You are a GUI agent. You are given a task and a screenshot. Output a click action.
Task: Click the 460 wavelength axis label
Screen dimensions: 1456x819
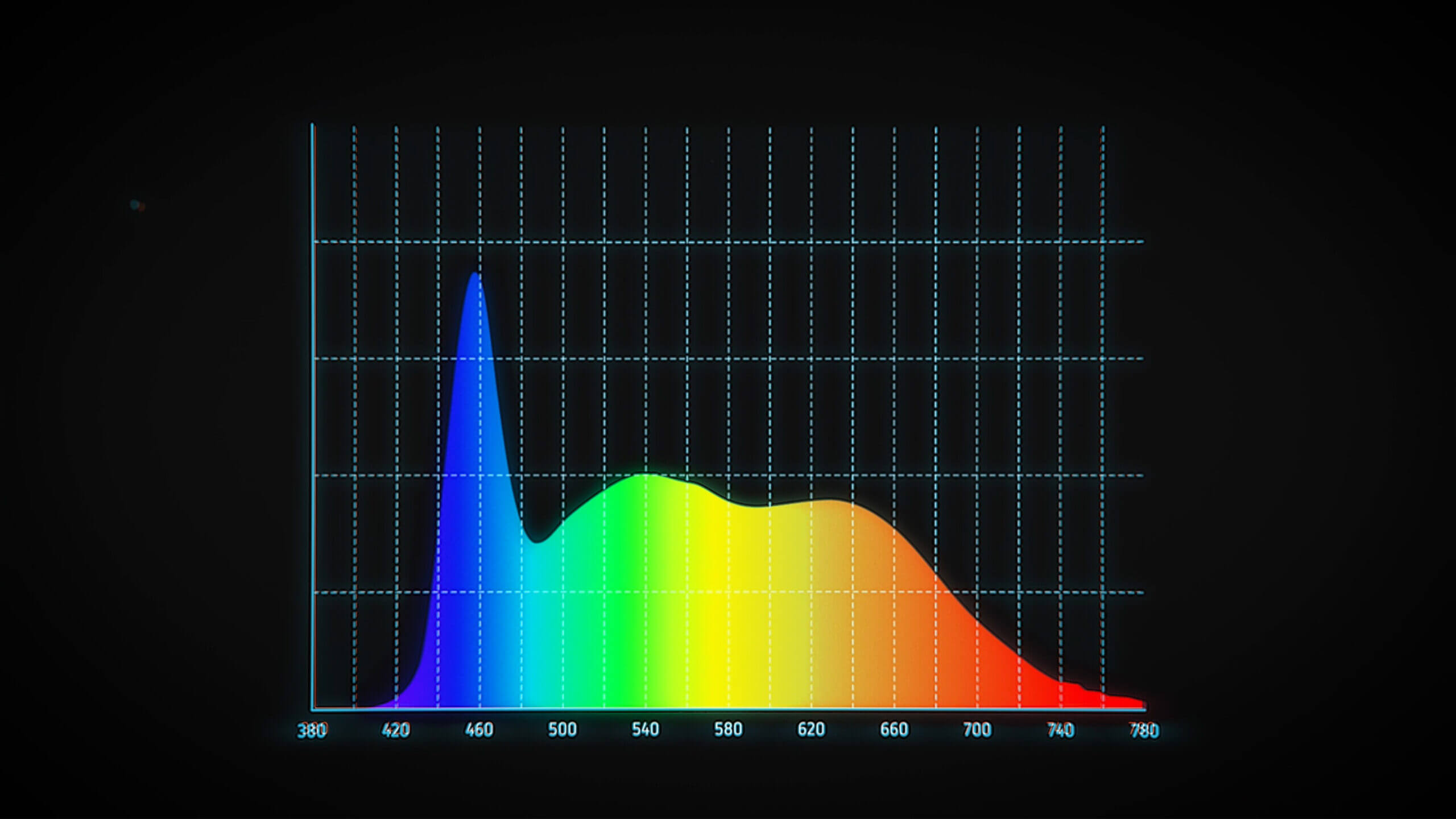(x=479, y=730)
